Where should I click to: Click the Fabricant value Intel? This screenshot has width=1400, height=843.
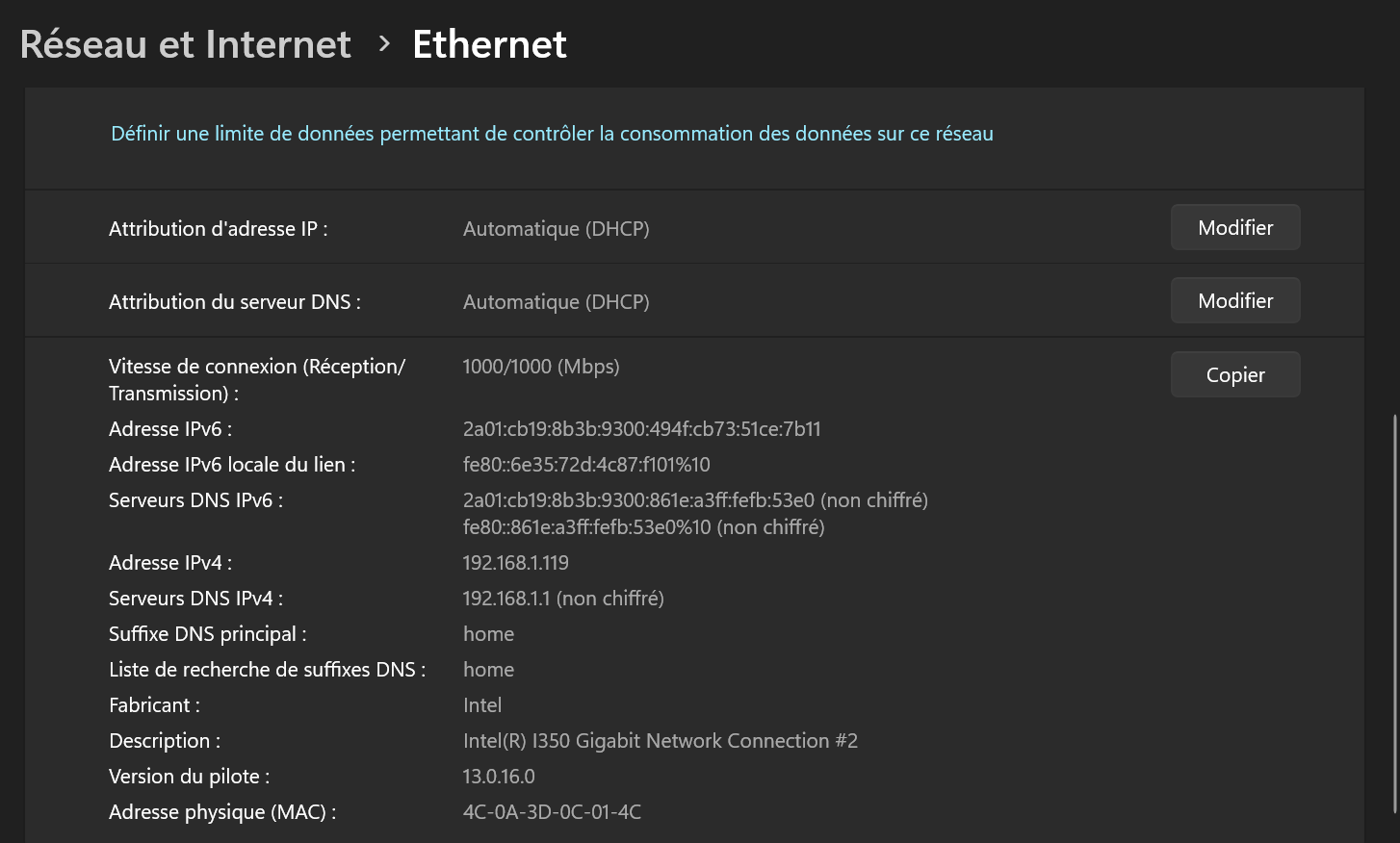pyautogui.click(x=481, y=705)
